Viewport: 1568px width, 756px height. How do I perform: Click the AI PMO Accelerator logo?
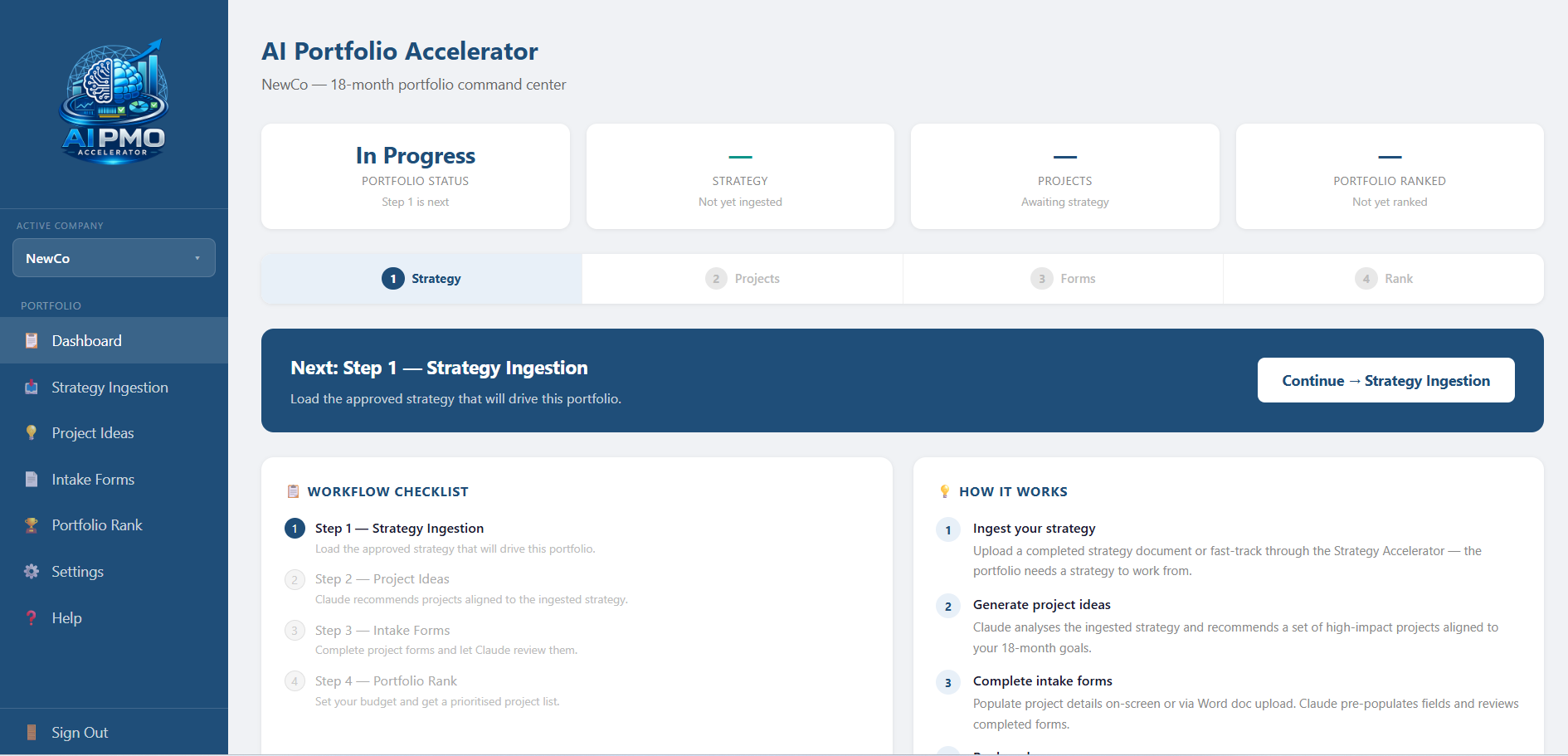114,101
